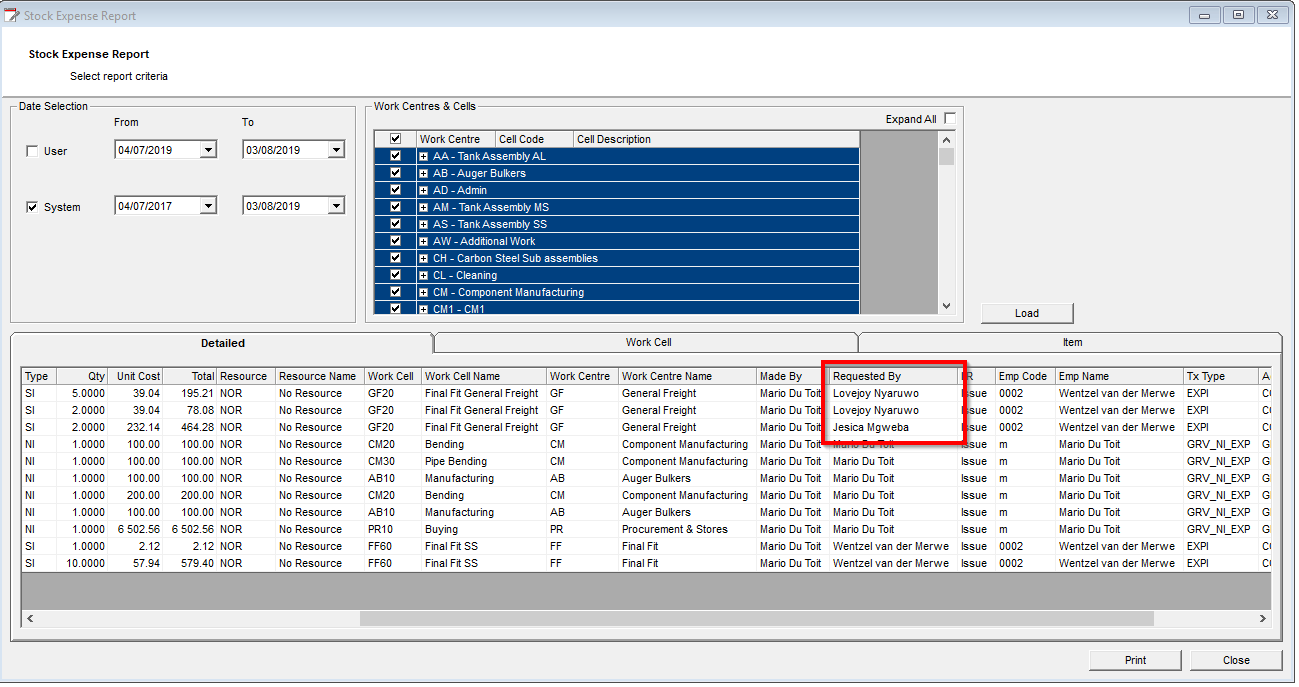Toggle the System date checkbox

32,207
